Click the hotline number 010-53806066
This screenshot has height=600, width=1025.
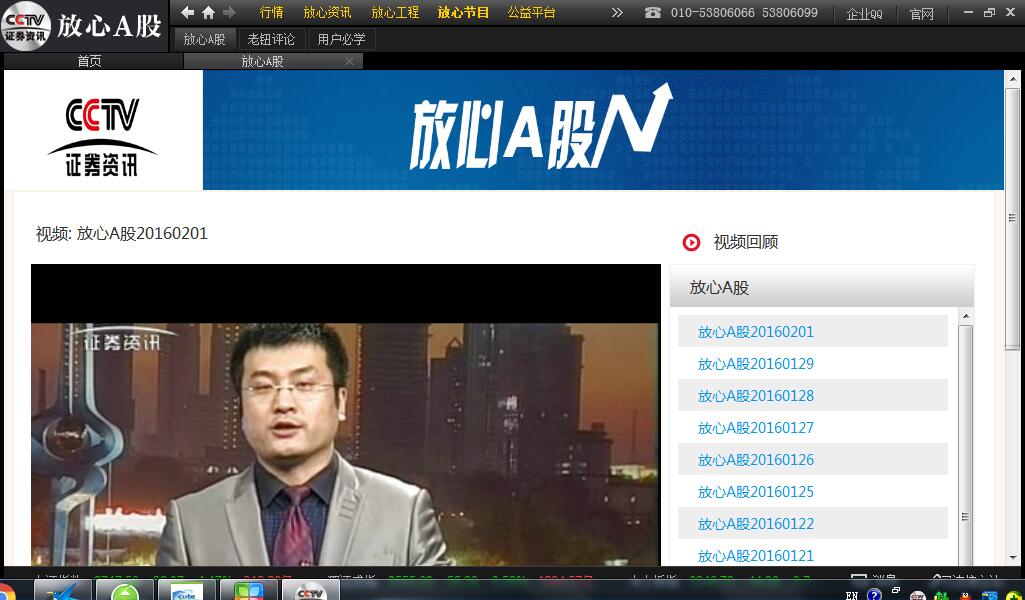[x=713, y=12]
